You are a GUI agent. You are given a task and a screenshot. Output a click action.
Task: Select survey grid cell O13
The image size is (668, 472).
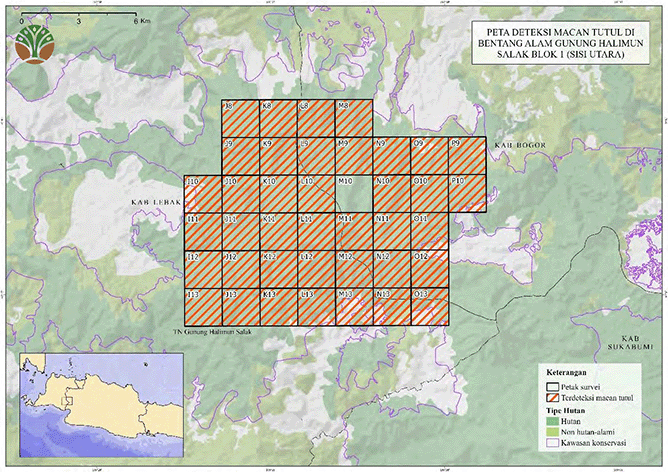click(x=429, y=306)
